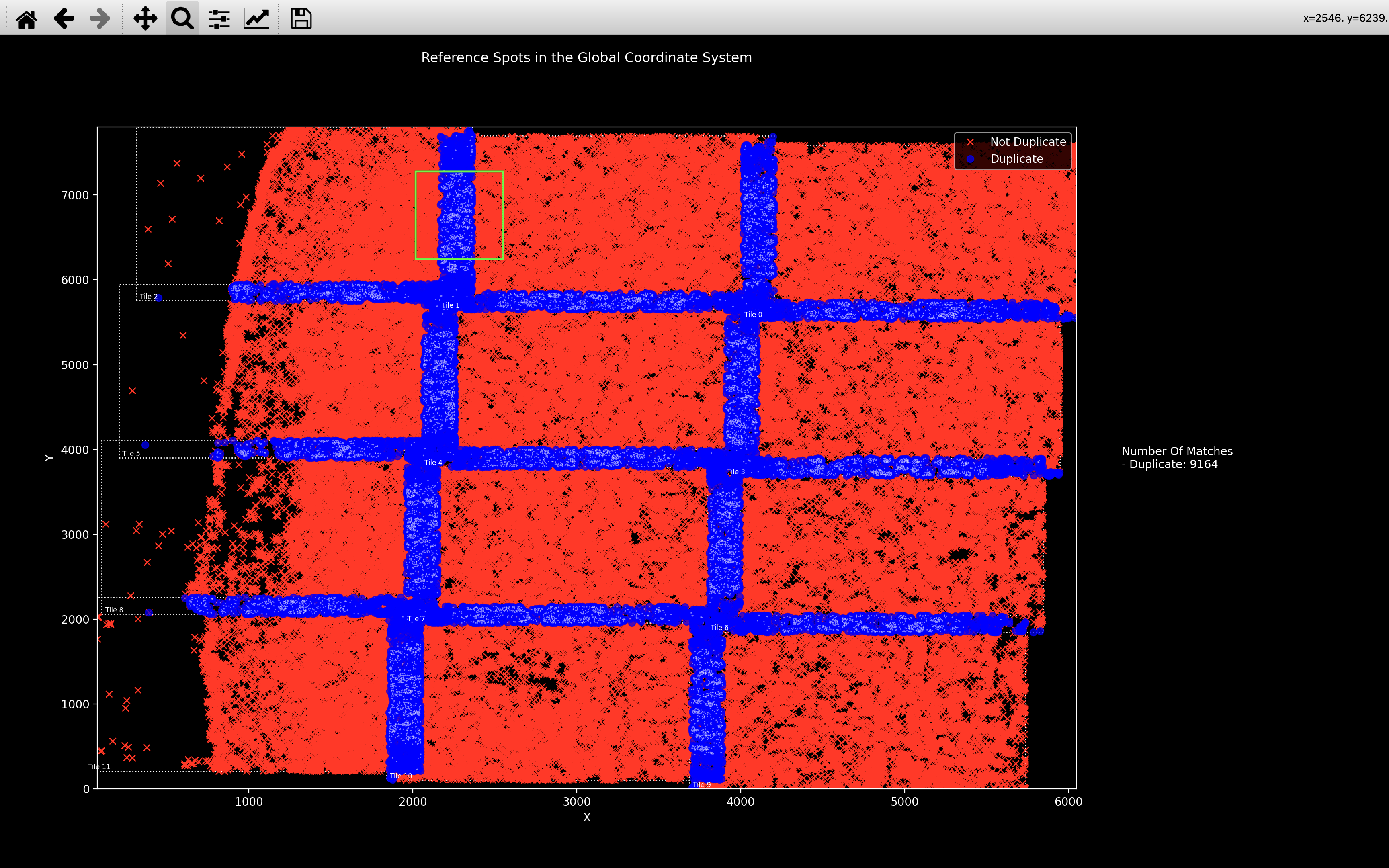Click the Tile 1 label

451,305
